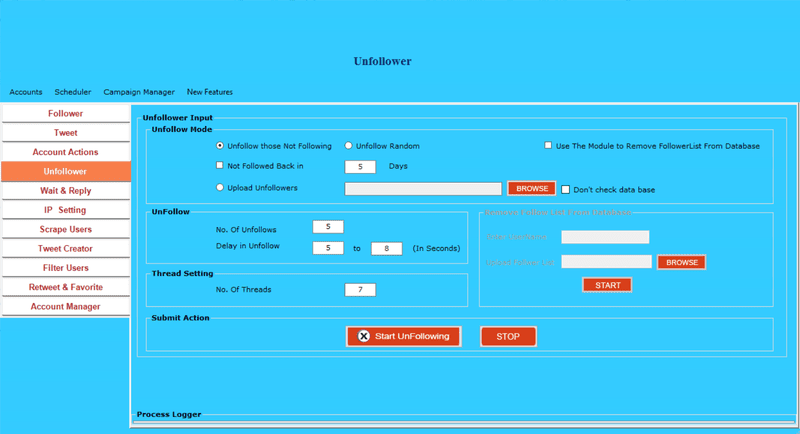Screen dimensions: 800x434
Task: Click the Start UnFollowing button
Action: (x=404, y=337)
